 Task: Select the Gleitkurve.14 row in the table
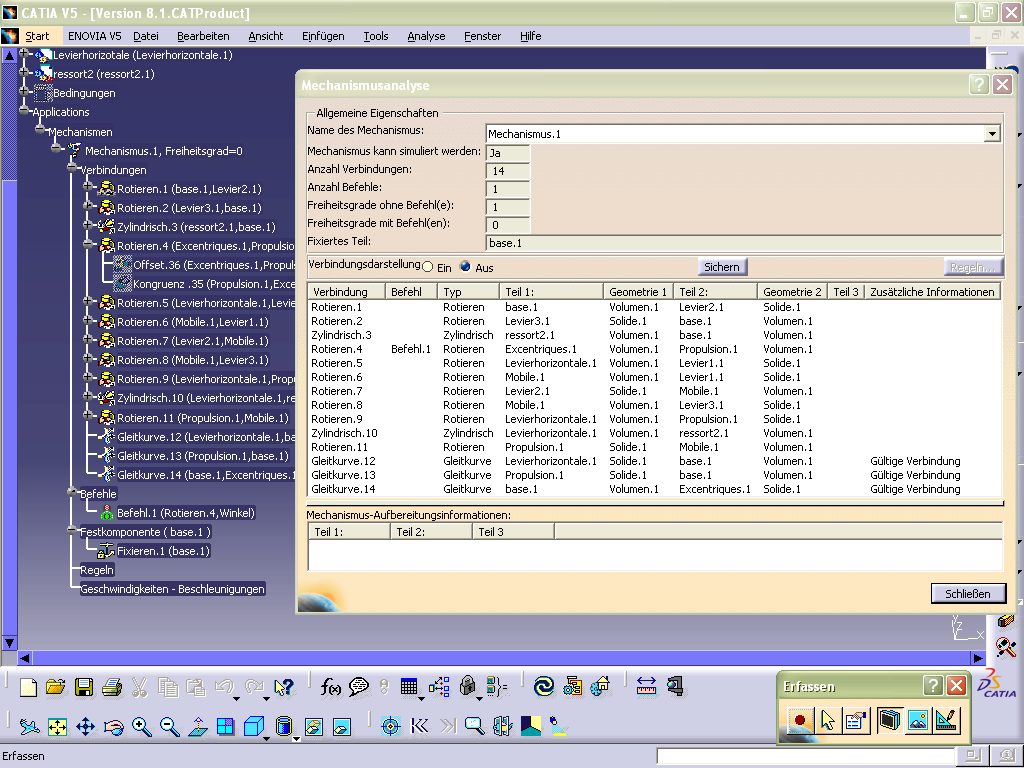click(654, 489)
